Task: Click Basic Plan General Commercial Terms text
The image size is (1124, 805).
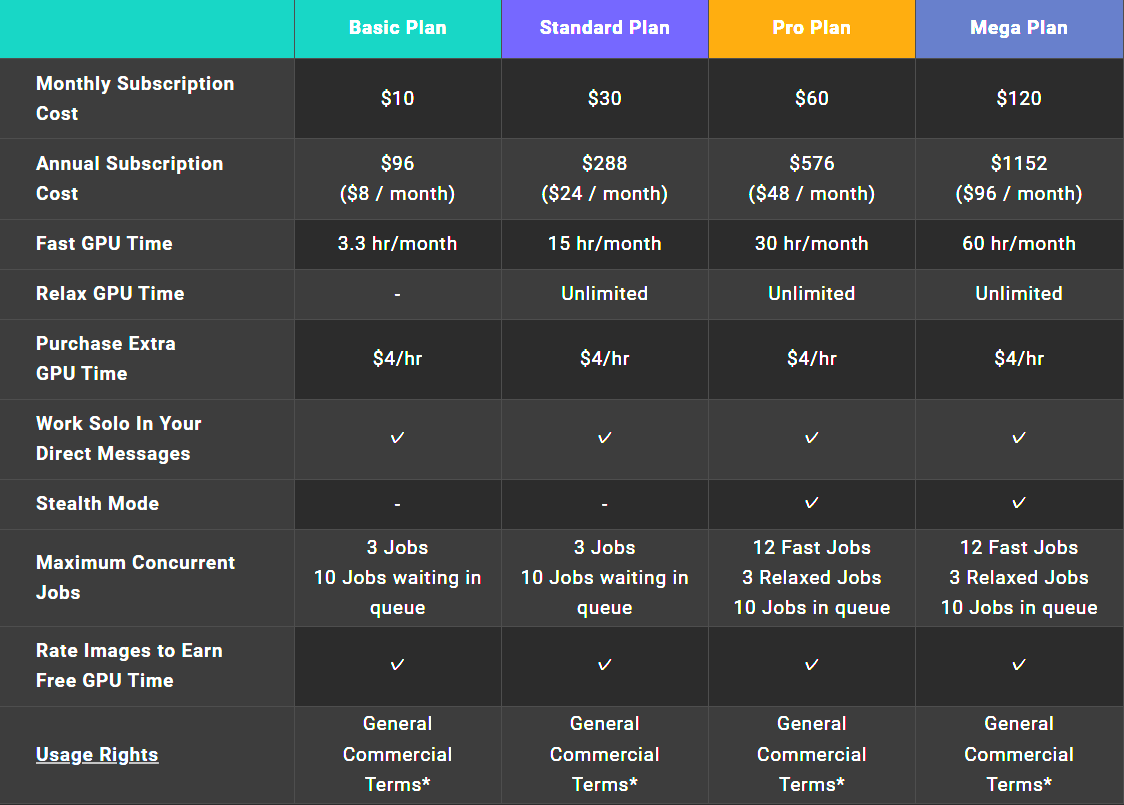Action: (x=397, y=754)
